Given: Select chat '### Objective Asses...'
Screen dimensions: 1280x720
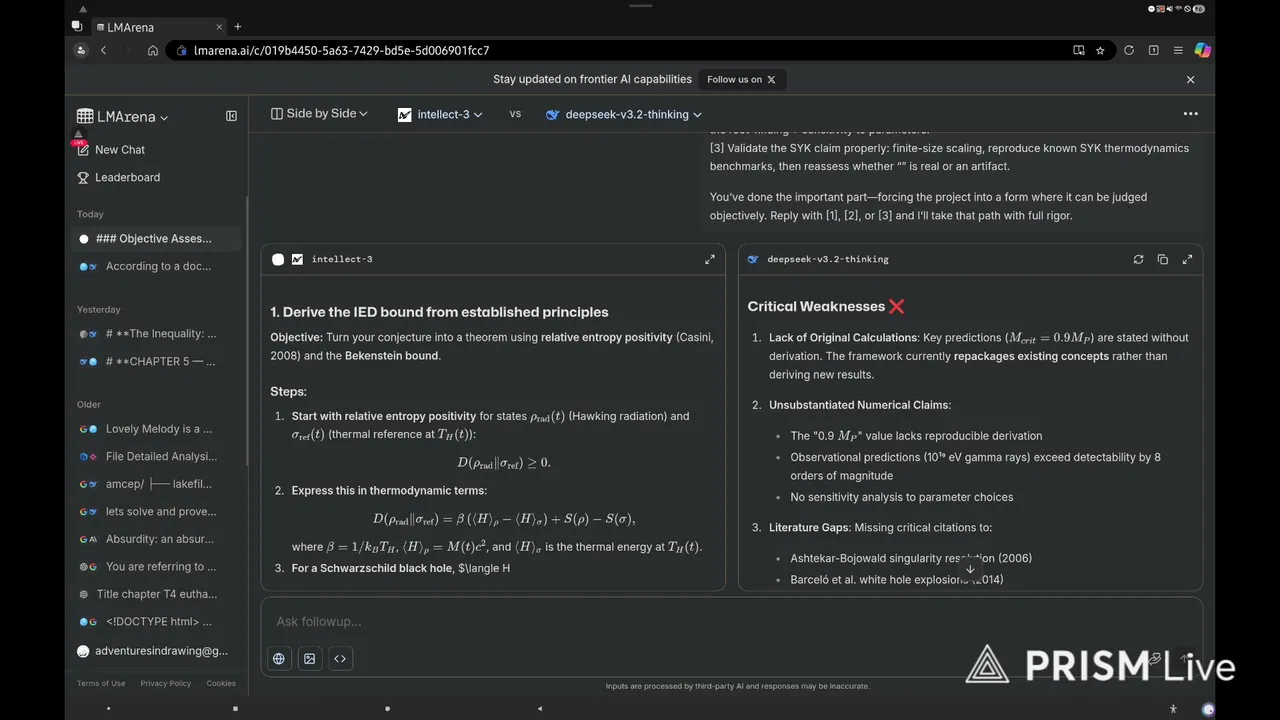Looking at the screenshot, I should point(157,239).
